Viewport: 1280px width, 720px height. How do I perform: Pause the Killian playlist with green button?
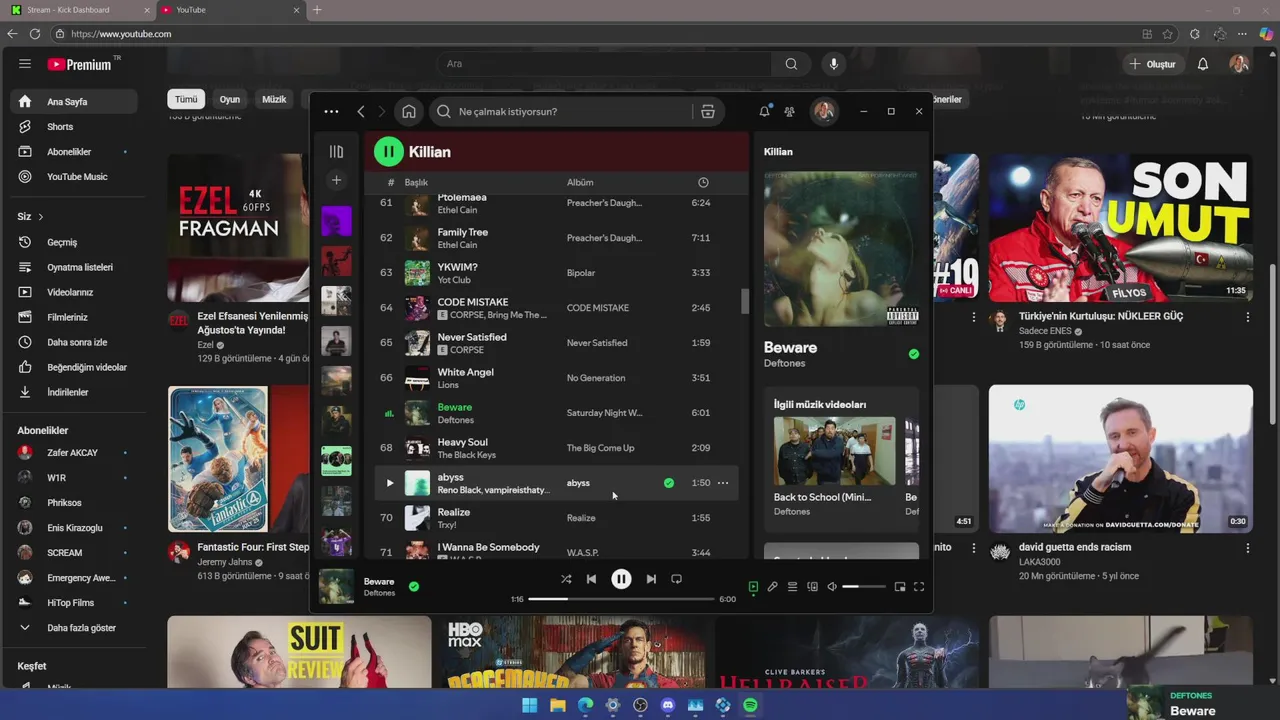point(388,152)
